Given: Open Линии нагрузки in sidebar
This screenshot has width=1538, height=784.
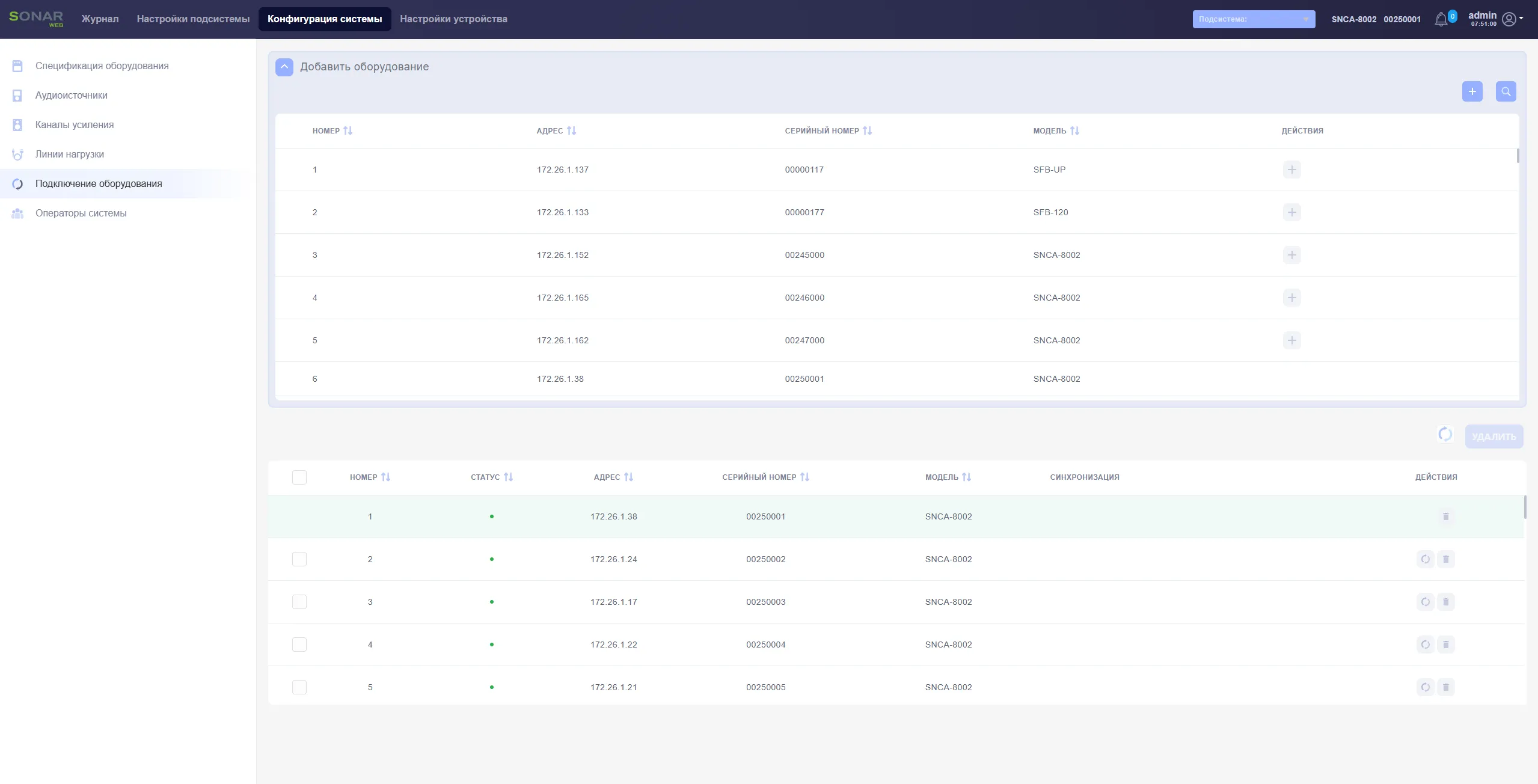Looking at the screenshot, I should point(127,154).
